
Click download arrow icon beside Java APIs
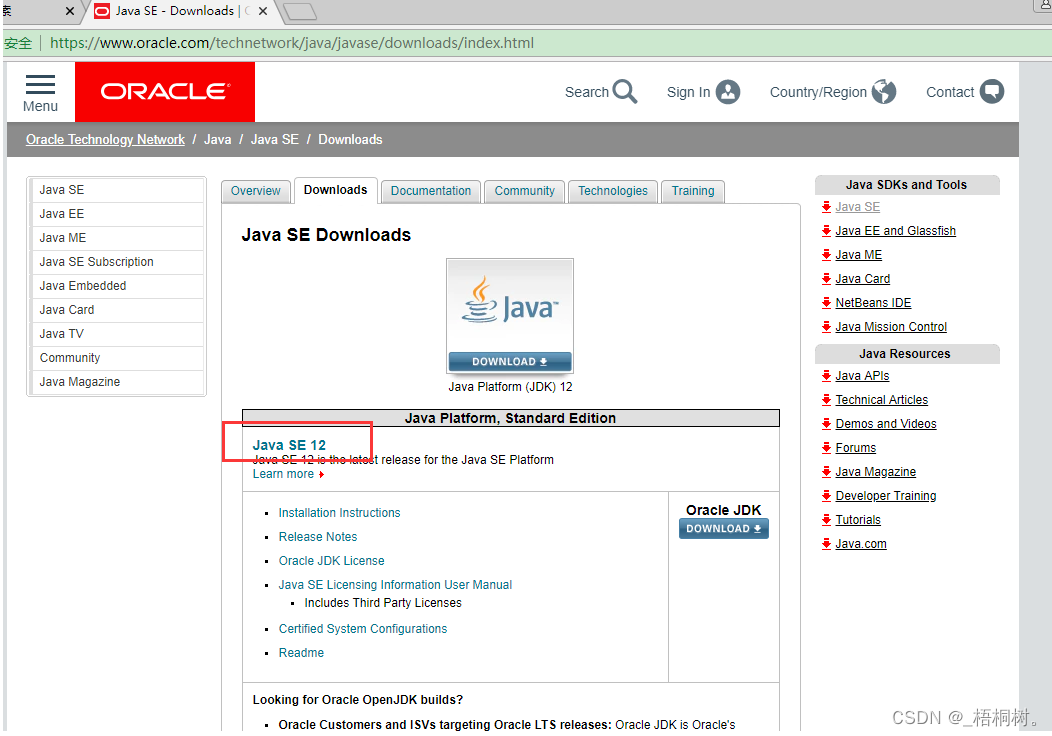point(826,376)
